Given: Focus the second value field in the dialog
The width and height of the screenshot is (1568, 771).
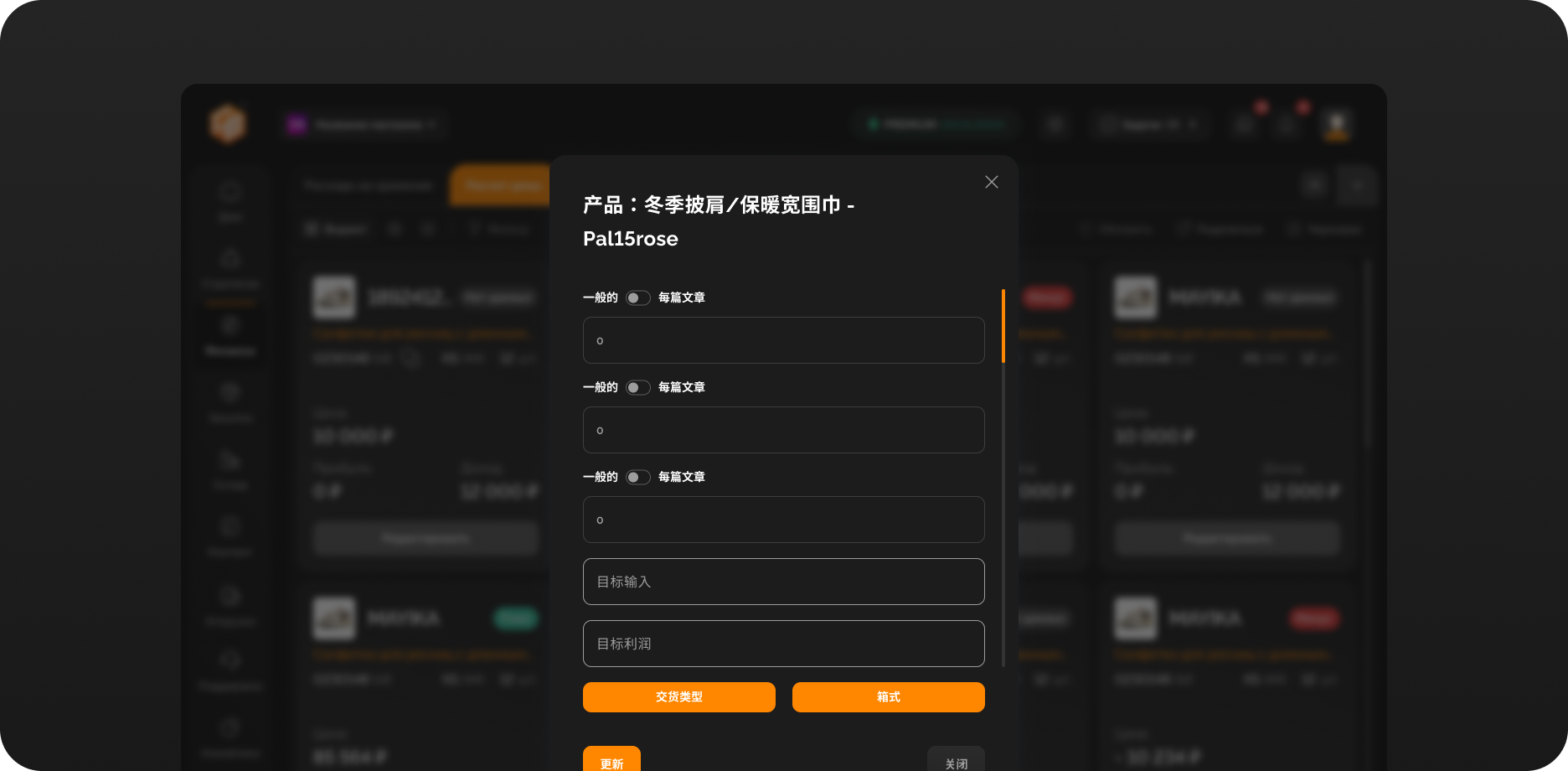Looking at the screenshot, I should click(x=783, y=430).
